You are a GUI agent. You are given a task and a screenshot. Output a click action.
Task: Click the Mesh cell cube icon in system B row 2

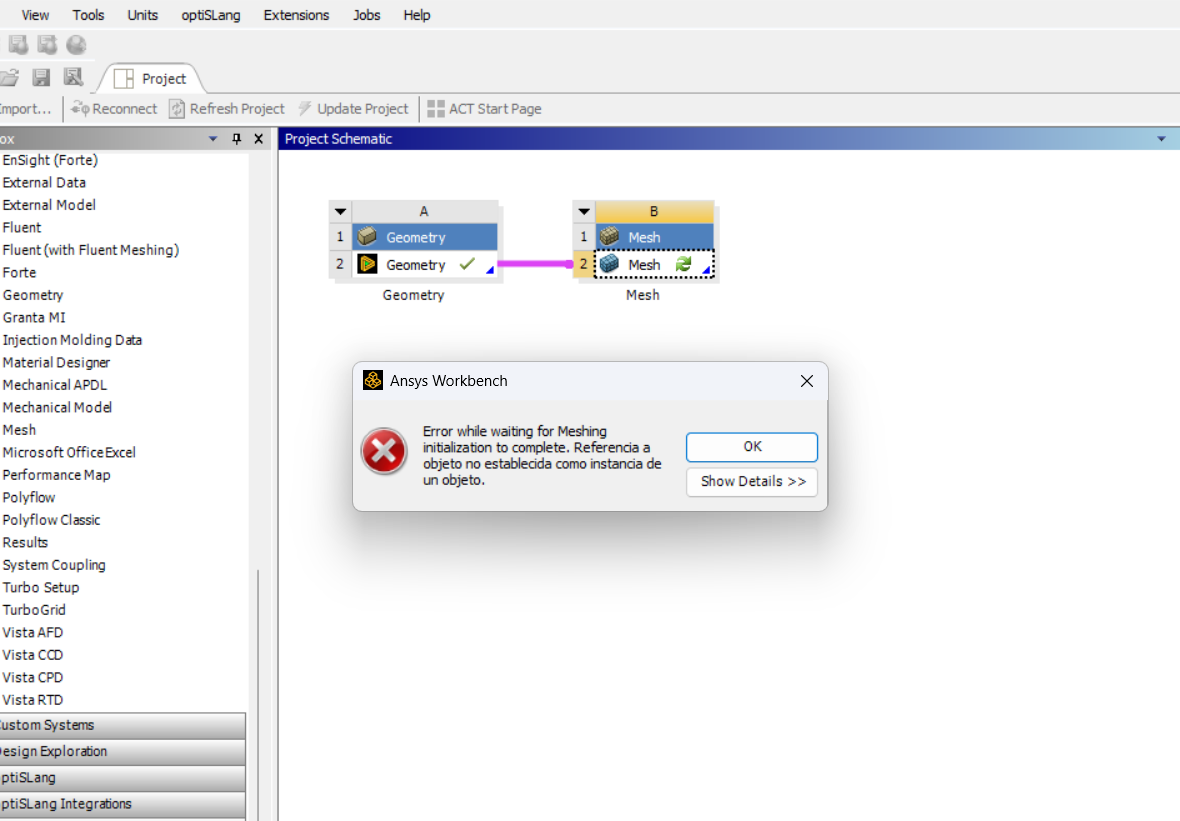[610, 264]
